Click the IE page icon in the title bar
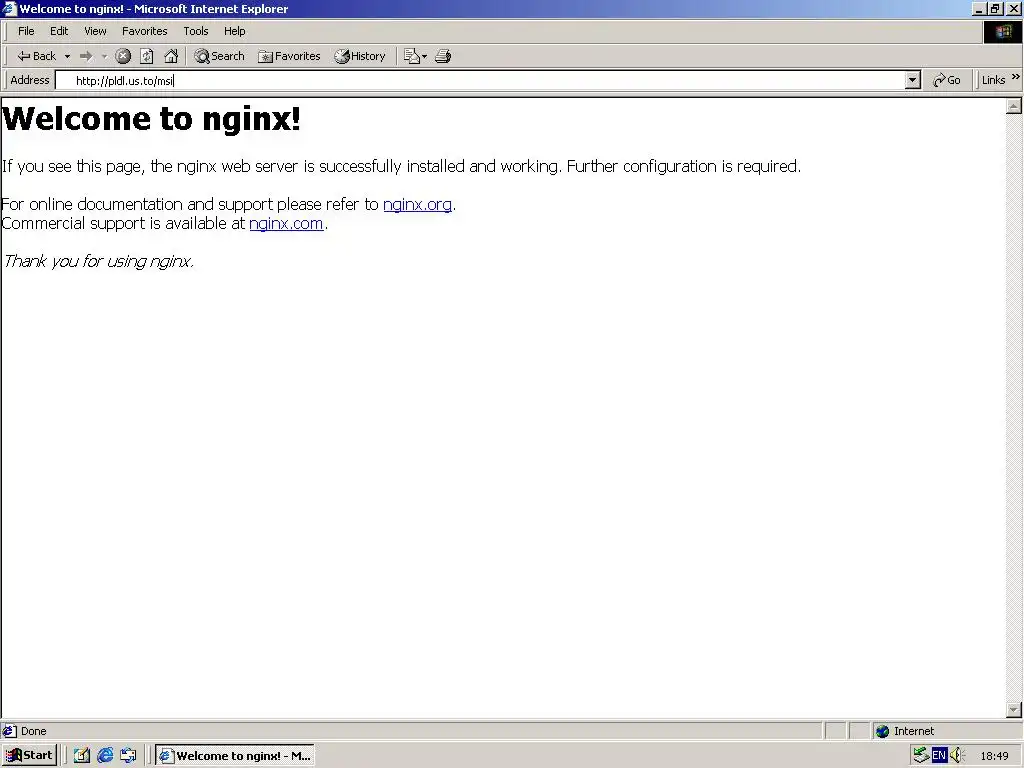This screenshot has width=1024, height=768. click(9, 8)
